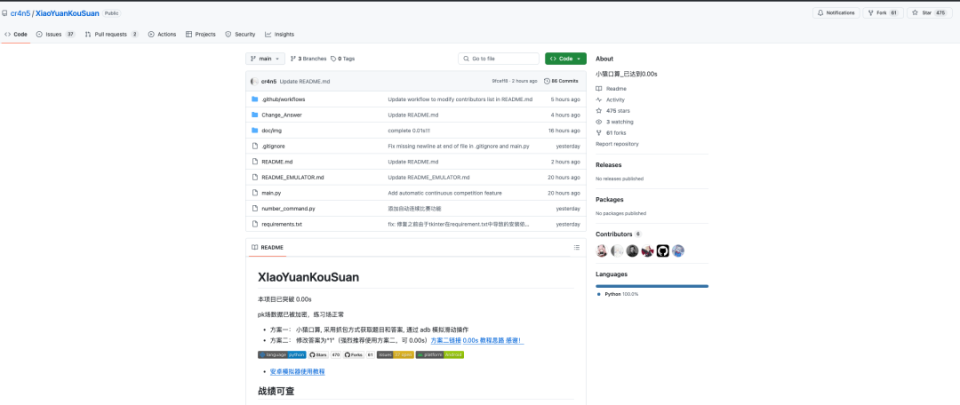The width and height of the screenshot is (960, 405).
Task: Focus the Go to file search field
Action: pyautogui.click(x=498, y=59)
